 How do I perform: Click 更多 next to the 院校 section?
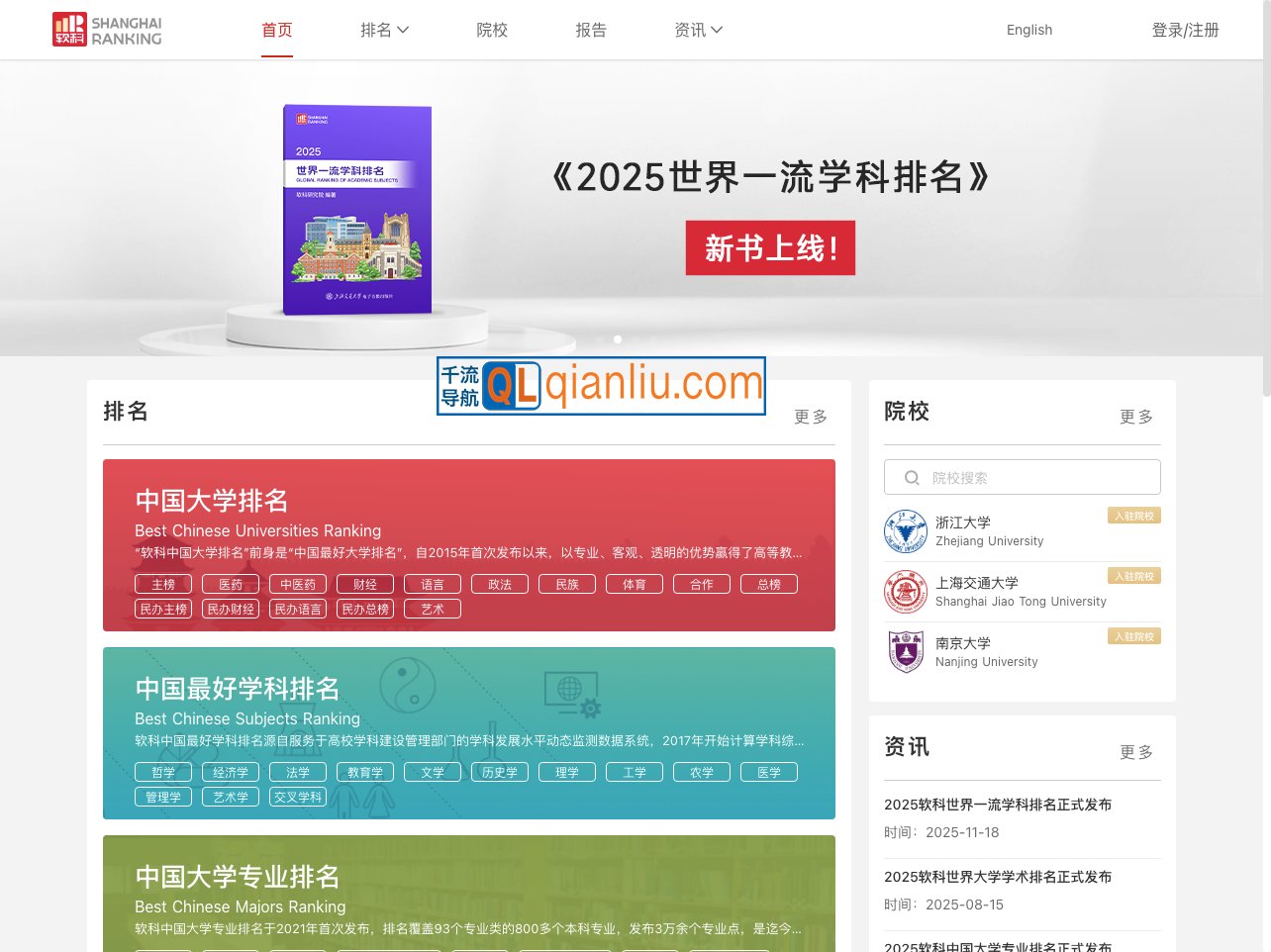click(x=1135, y=417)
